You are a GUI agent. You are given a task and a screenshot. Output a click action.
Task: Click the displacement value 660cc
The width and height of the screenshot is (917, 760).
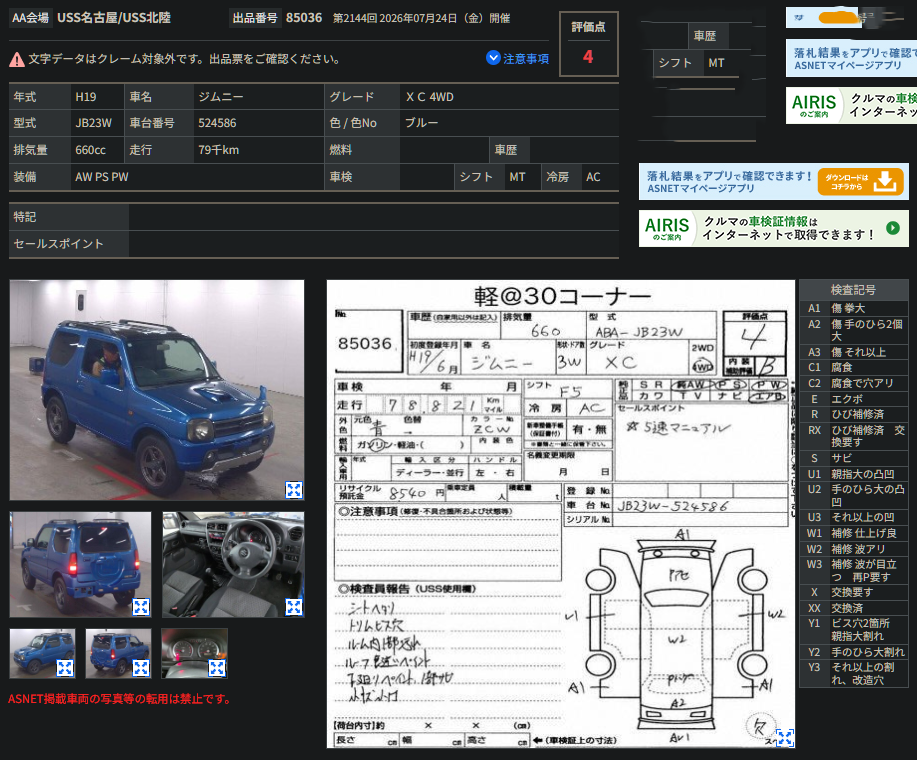tap(91, 150)
